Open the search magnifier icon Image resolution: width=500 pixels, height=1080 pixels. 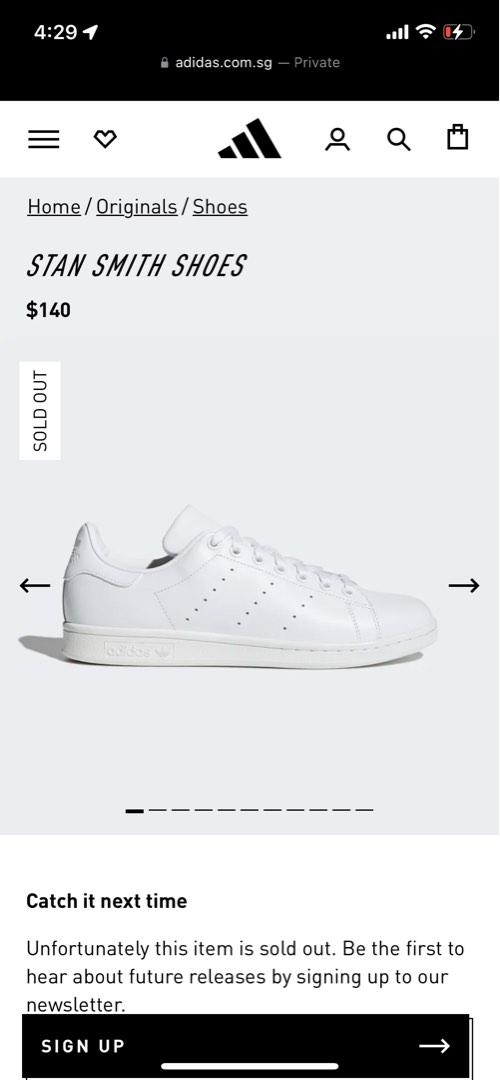[399, 139]
